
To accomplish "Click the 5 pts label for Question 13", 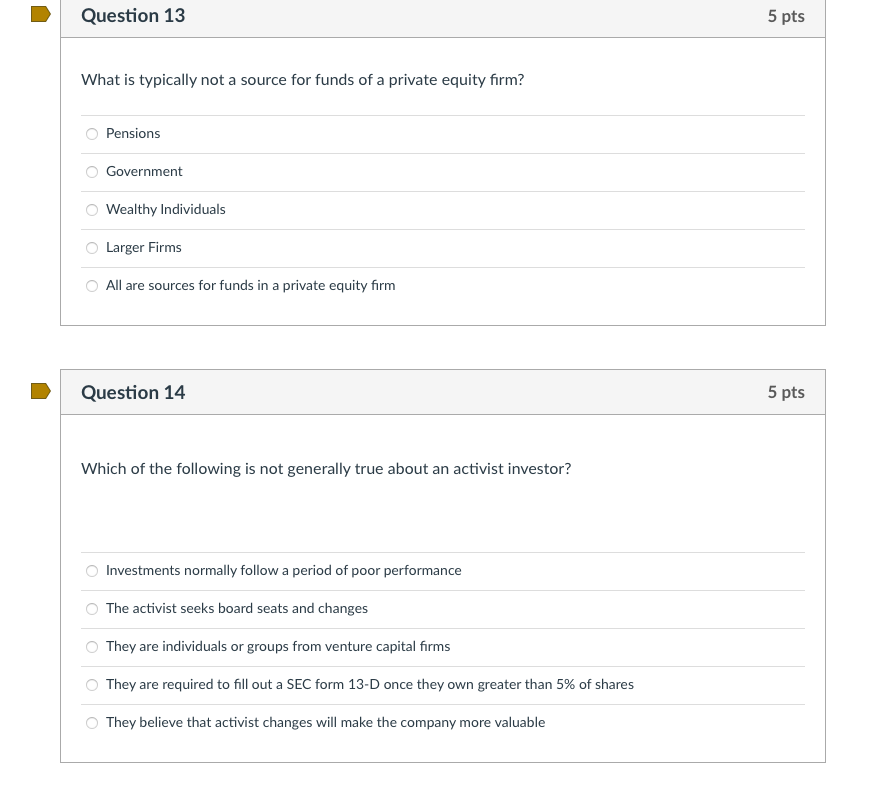I will tap(786, 16).
